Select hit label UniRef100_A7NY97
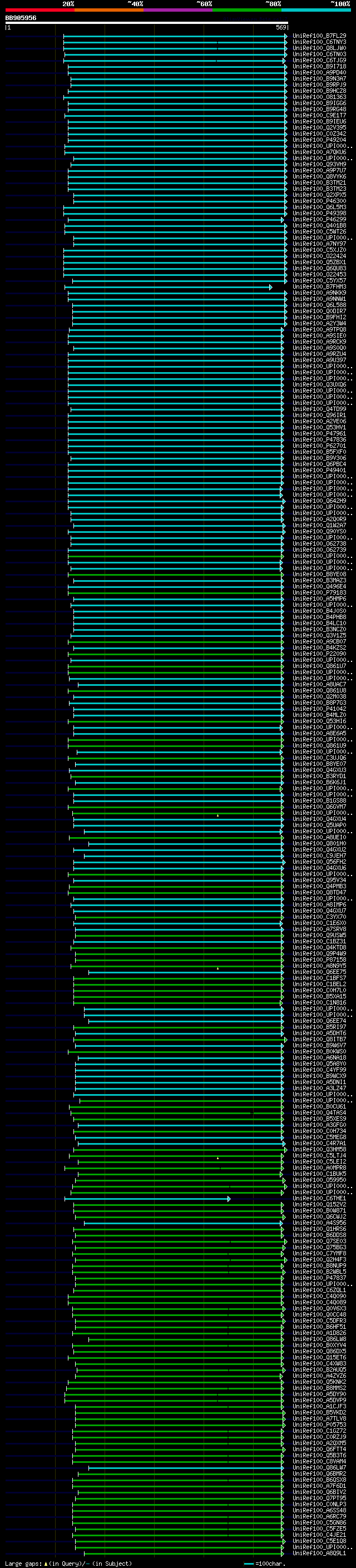Viewport: 356px width, 1568px height. [x=319, y=244]
